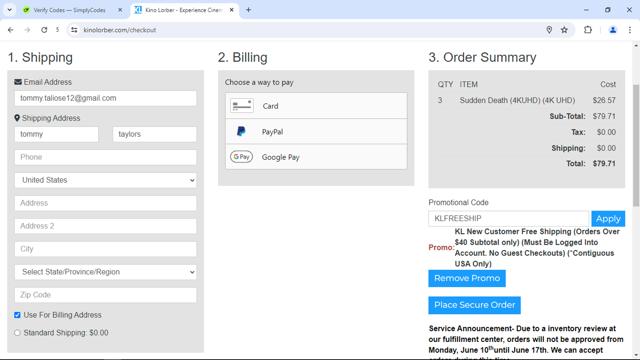Click the '1. Shipping' heading

click(x=40, y=58)
